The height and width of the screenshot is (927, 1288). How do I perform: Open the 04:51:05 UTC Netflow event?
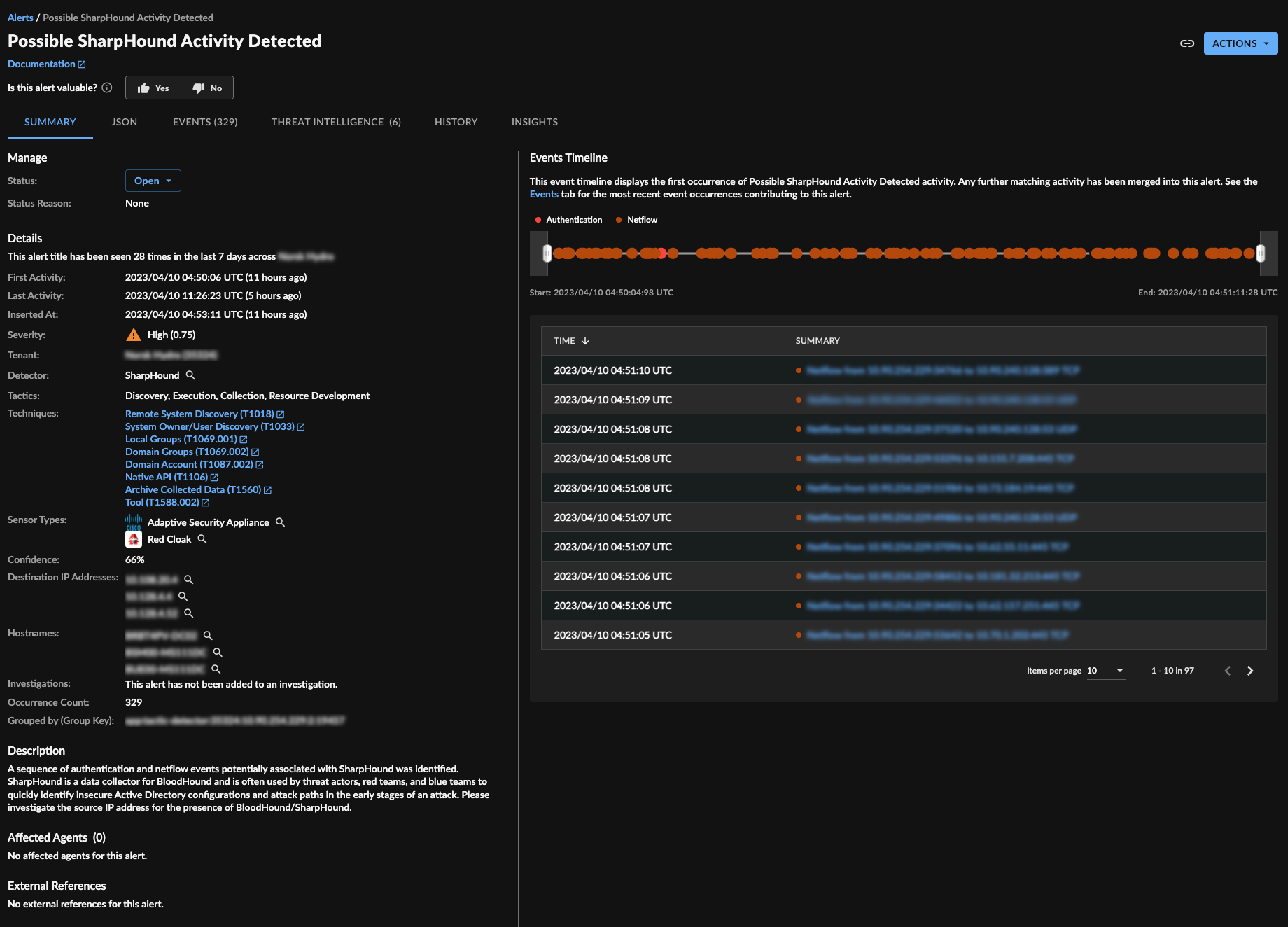pyautogui.click(x=937, y=635)
